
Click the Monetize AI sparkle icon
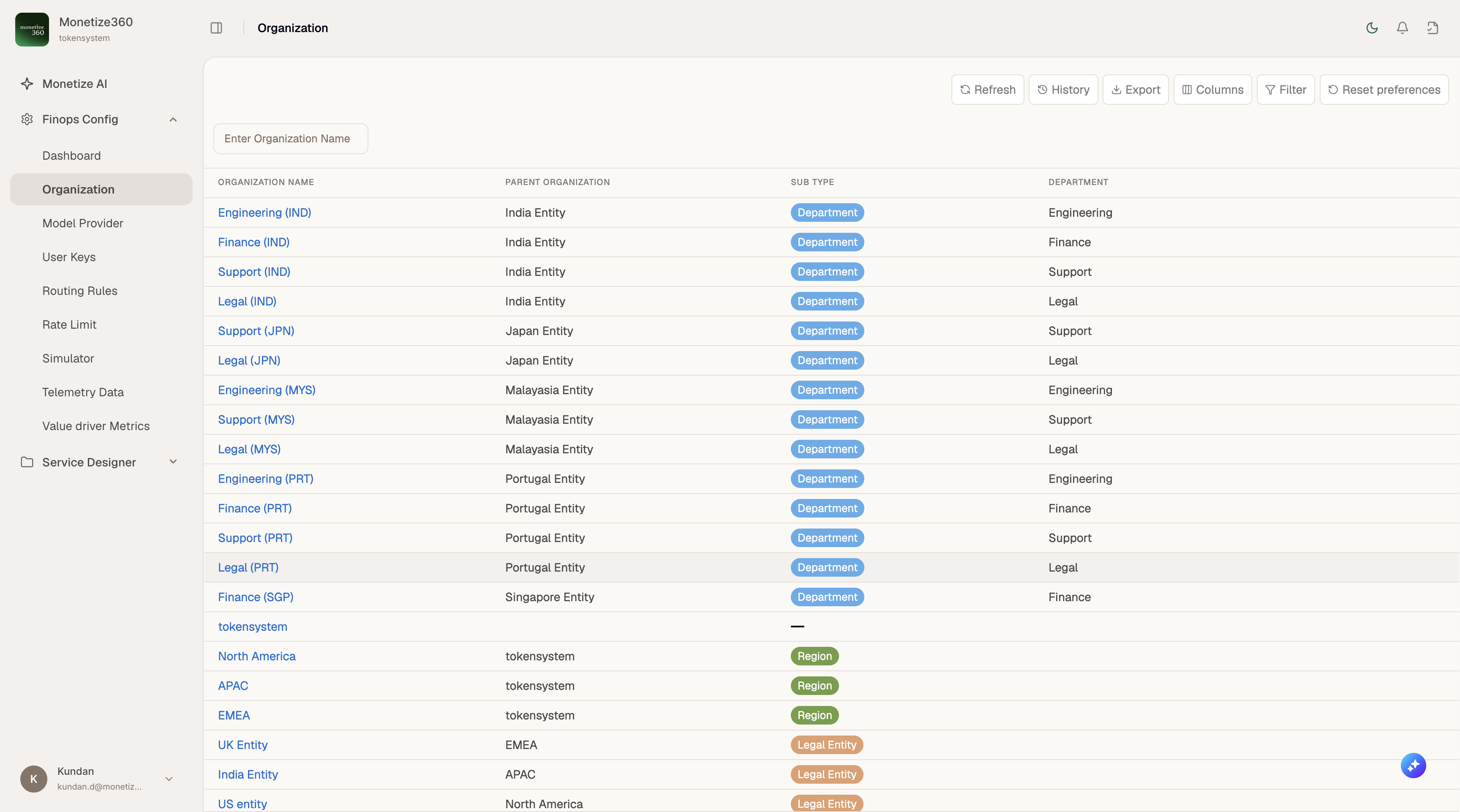pos(27,84)
